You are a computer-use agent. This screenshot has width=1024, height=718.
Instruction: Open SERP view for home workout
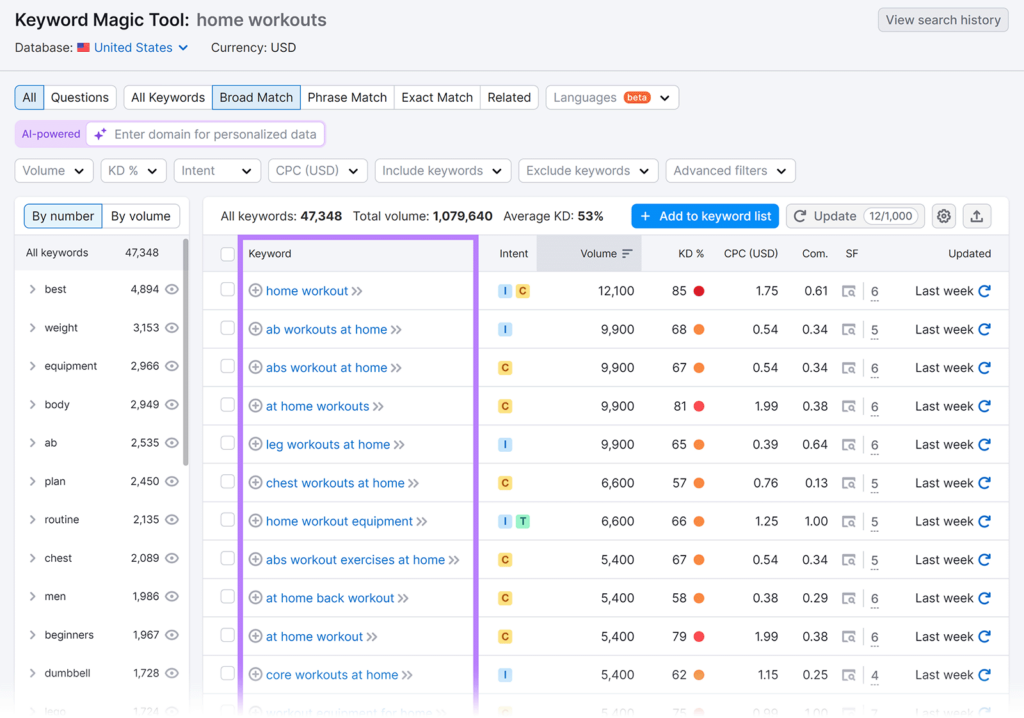tap(848, 291)
